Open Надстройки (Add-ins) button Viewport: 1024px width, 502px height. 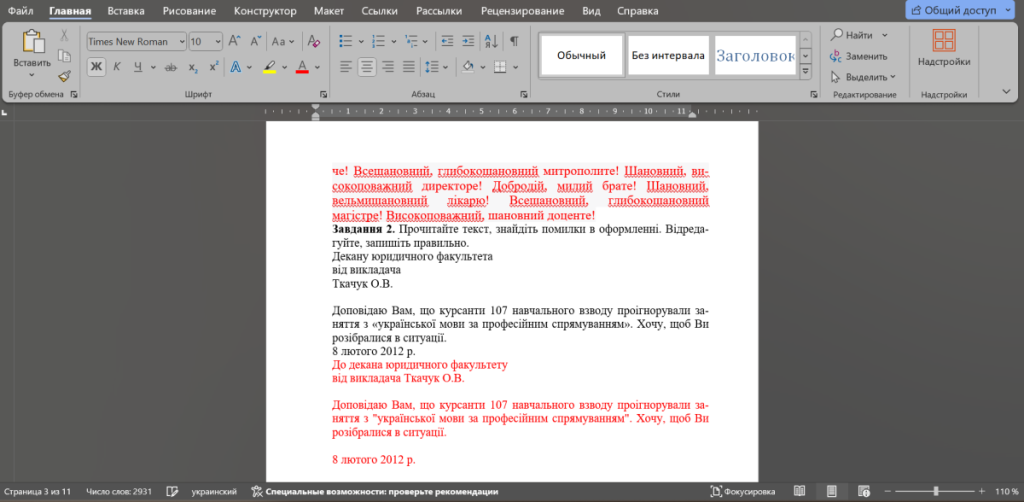[944, 49]
